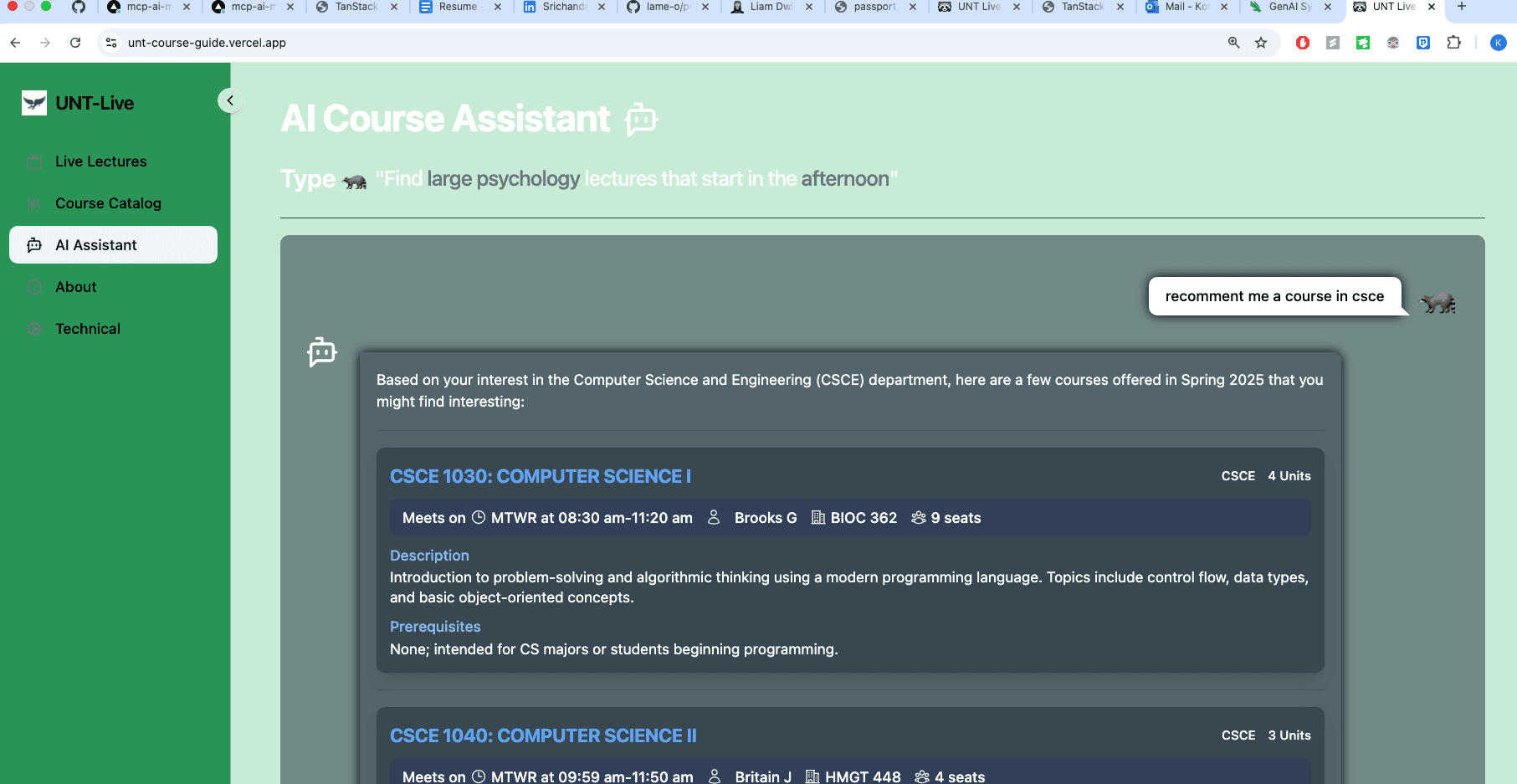Click the clock icon in CSCE 1030 row

click(x=479, y=517)
